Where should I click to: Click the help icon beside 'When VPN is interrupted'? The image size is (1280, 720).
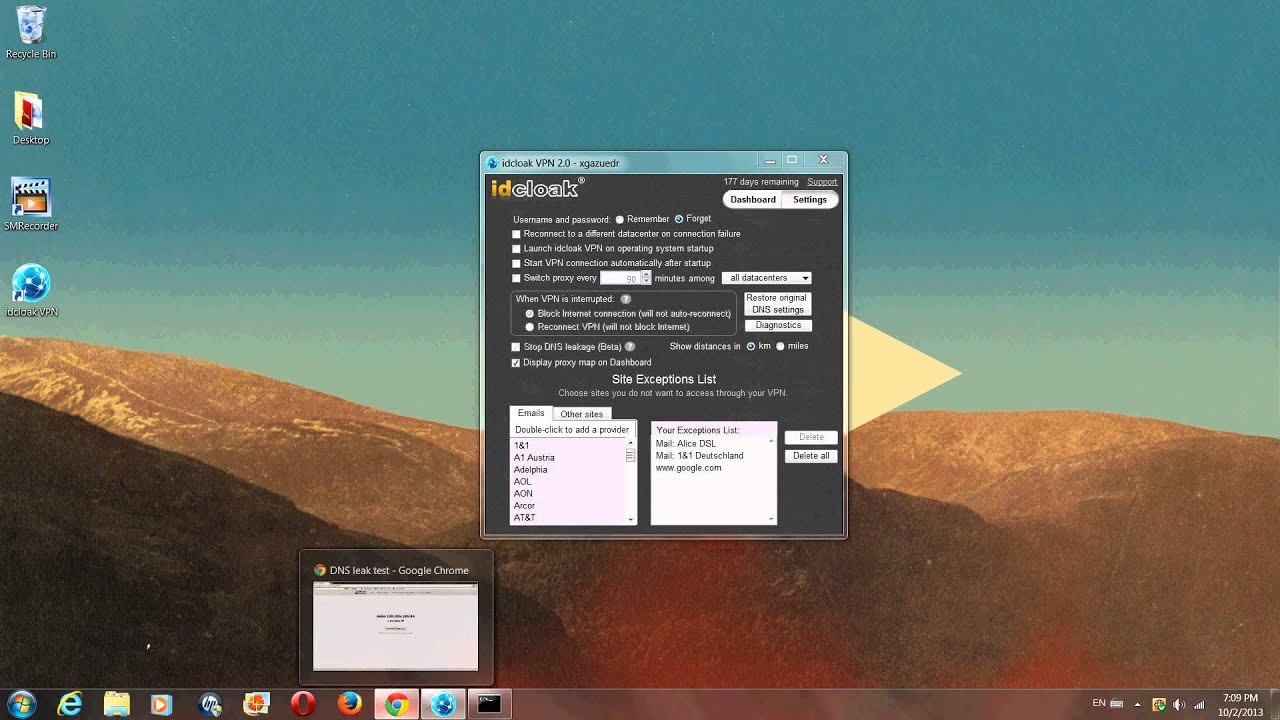(626, 299)
